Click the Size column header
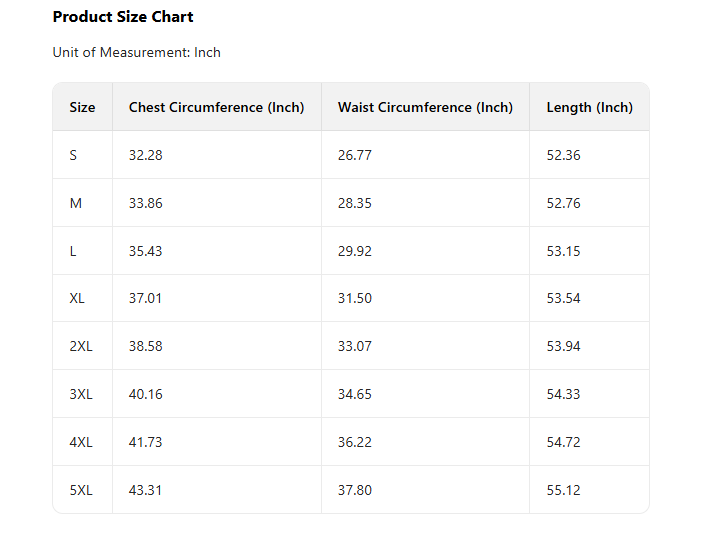Image resolution: width=706 pixels, height=539 pixels. tap(82, 107)
